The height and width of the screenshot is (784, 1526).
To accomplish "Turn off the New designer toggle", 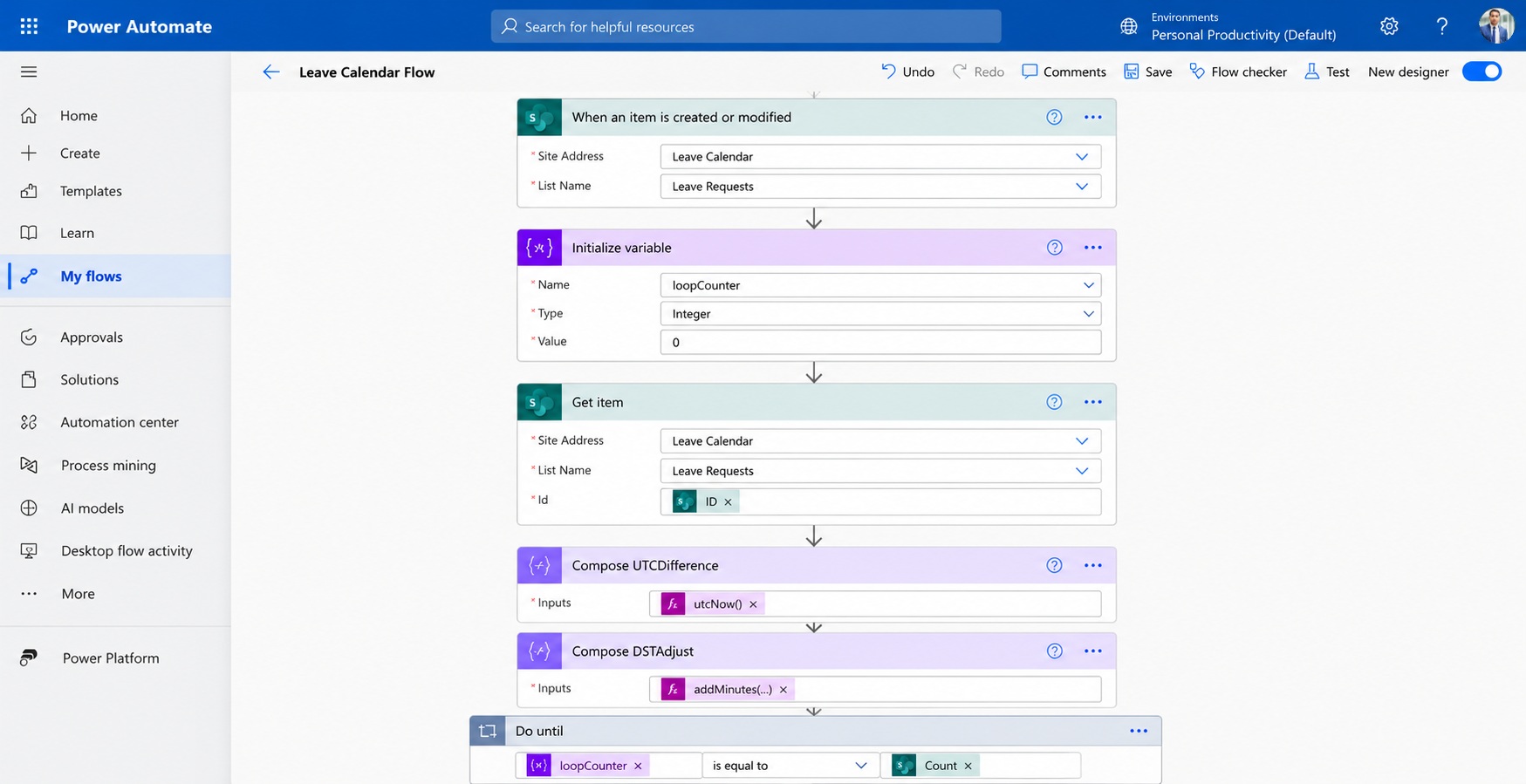I will click(x=1482, y=72).
